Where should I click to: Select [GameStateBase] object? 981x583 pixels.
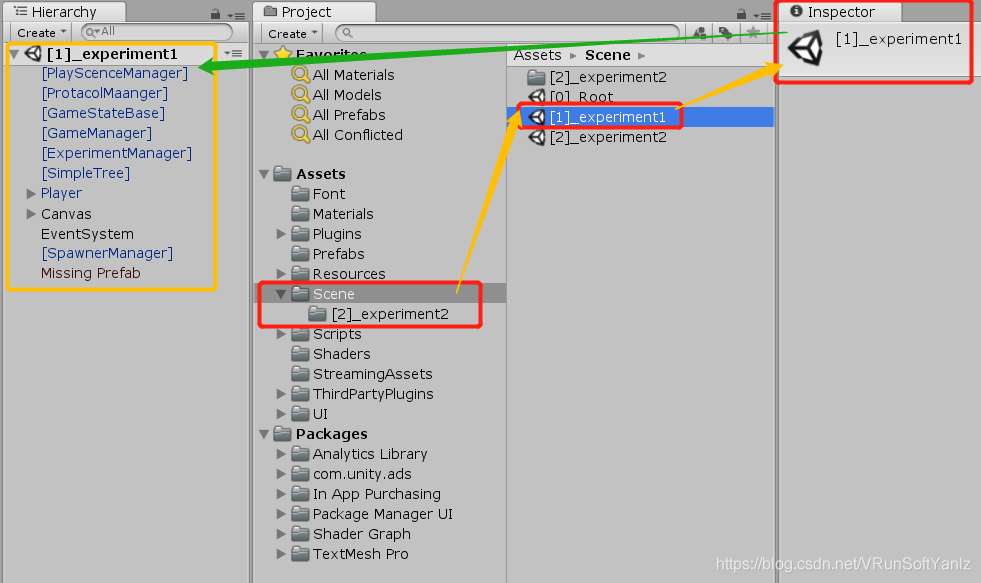click(x=103, y=113)
